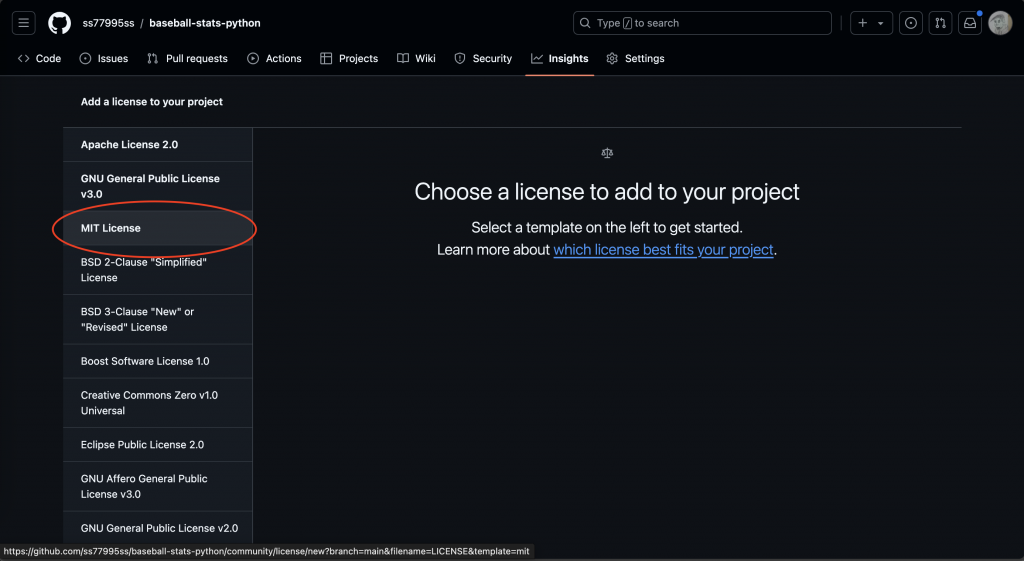Switch to the Issues tab
This screenshot has height=561, width=1024.
pyautogui.click(x=104, y=58)
